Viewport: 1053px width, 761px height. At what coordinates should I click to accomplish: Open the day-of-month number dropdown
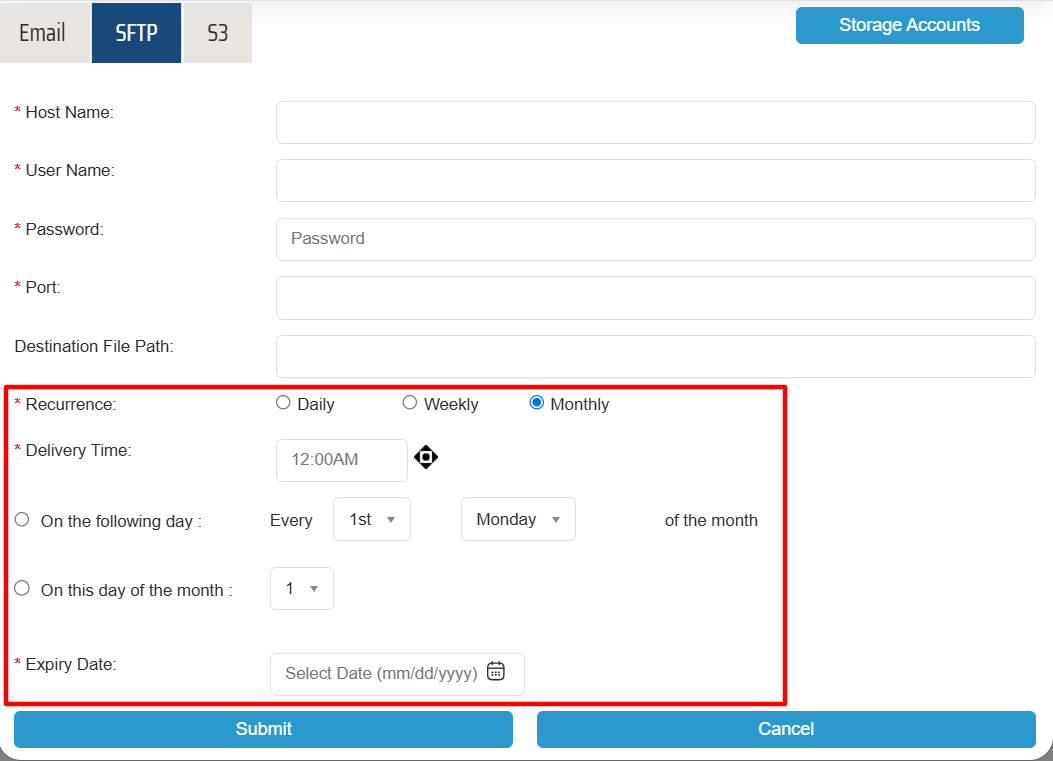[301, 589]
